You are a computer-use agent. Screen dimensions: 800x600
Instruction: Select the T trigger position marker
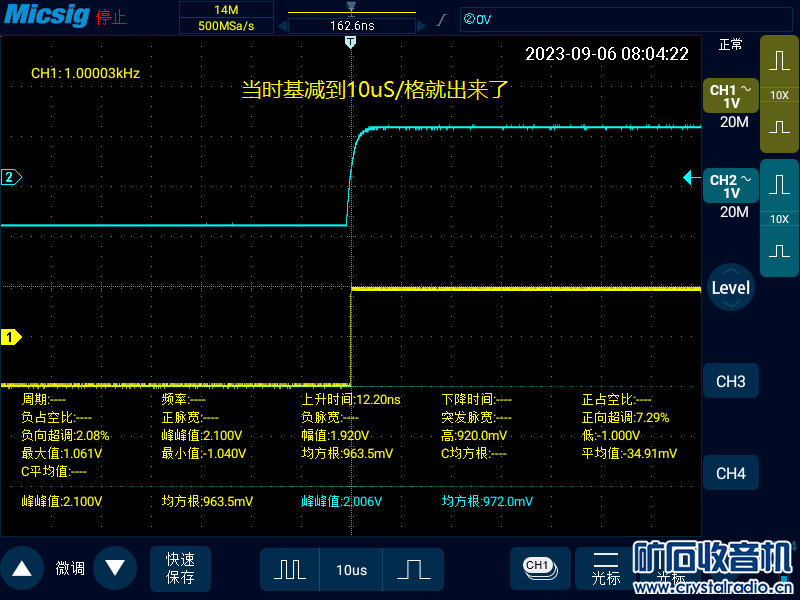point(351,42)
